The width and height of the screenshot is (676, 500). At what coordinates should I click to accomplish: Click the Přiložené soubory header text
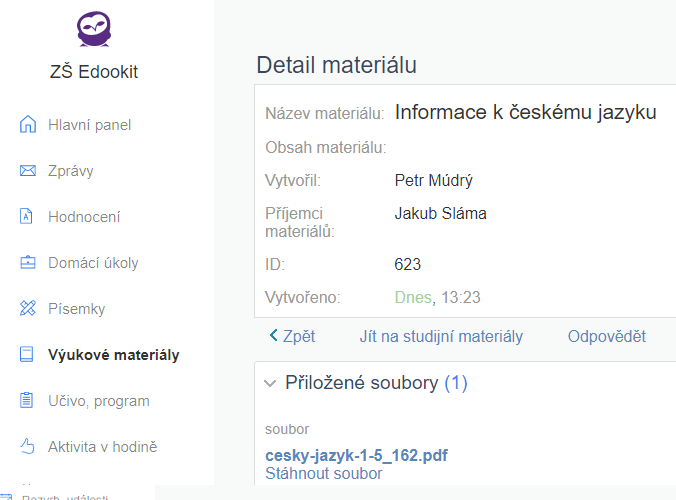pos(361,383)
